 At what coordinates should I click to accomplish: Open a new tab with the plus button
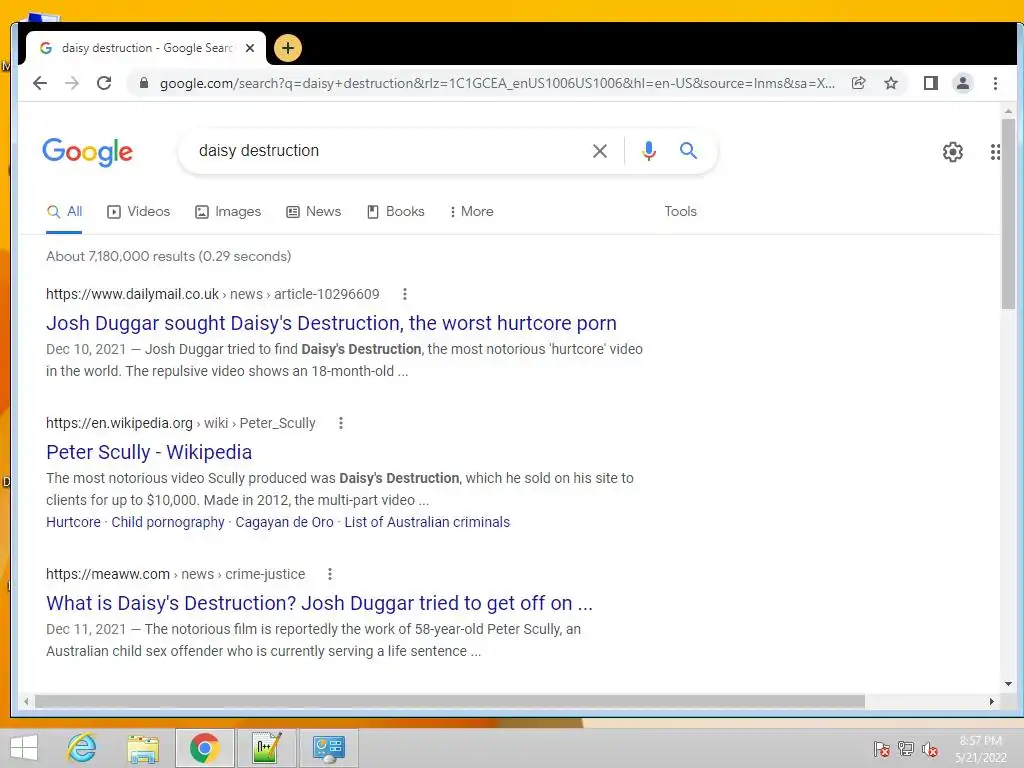[288, 48]
